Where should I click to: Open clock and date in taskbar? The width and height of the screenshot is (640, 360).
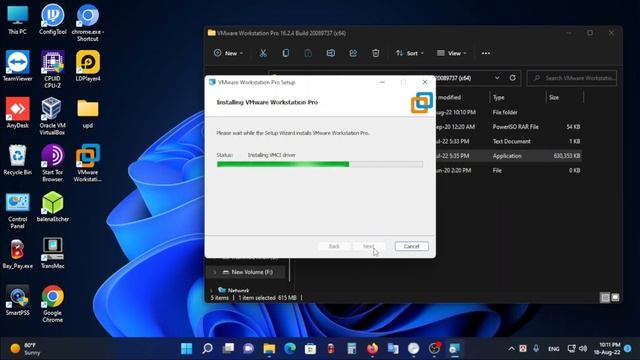(607, 349)
